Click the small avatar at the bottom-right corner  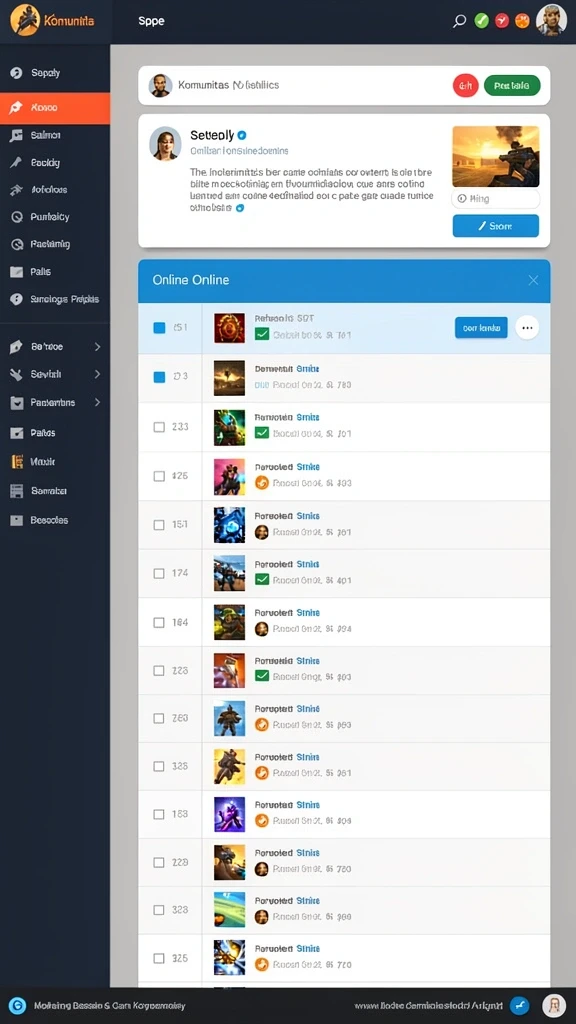tap(554, 1005)
